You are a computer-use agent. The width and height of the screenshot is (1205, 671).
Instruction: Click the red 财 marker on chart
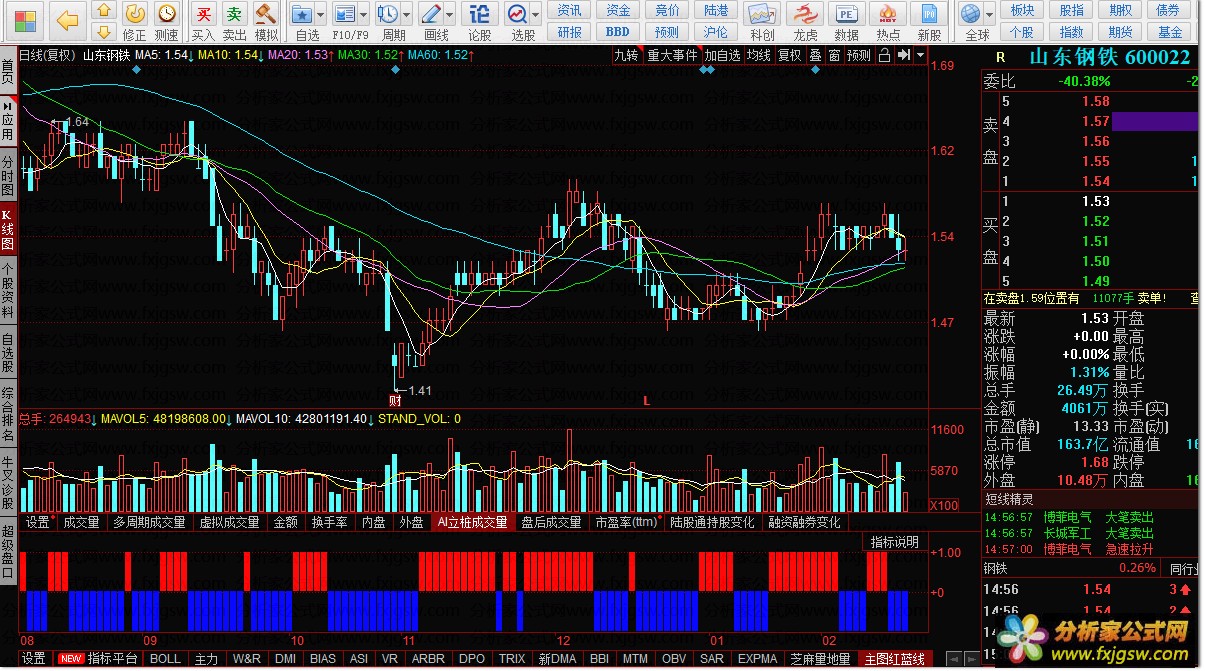tap(395, 400)
